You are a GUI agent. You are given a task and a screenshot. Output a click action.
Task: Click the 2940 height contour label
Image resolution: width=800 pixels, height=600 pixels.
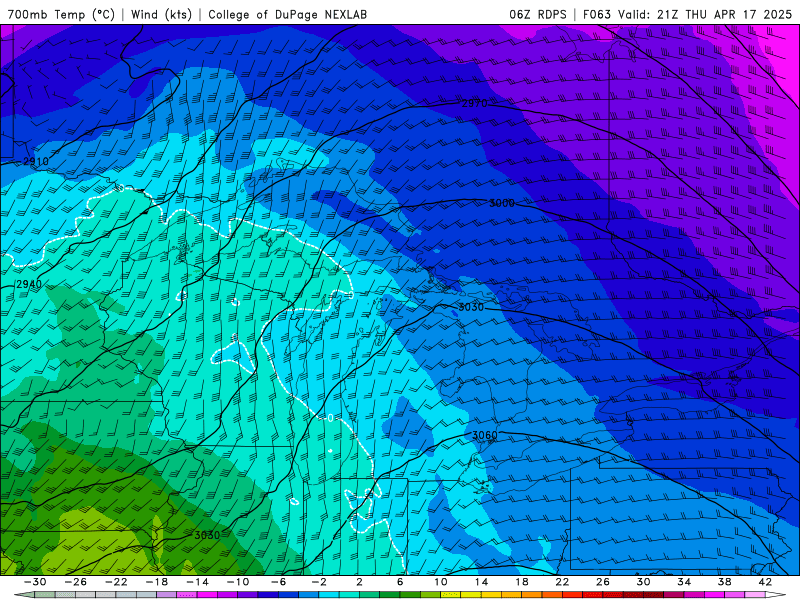[x=29, y=284]
